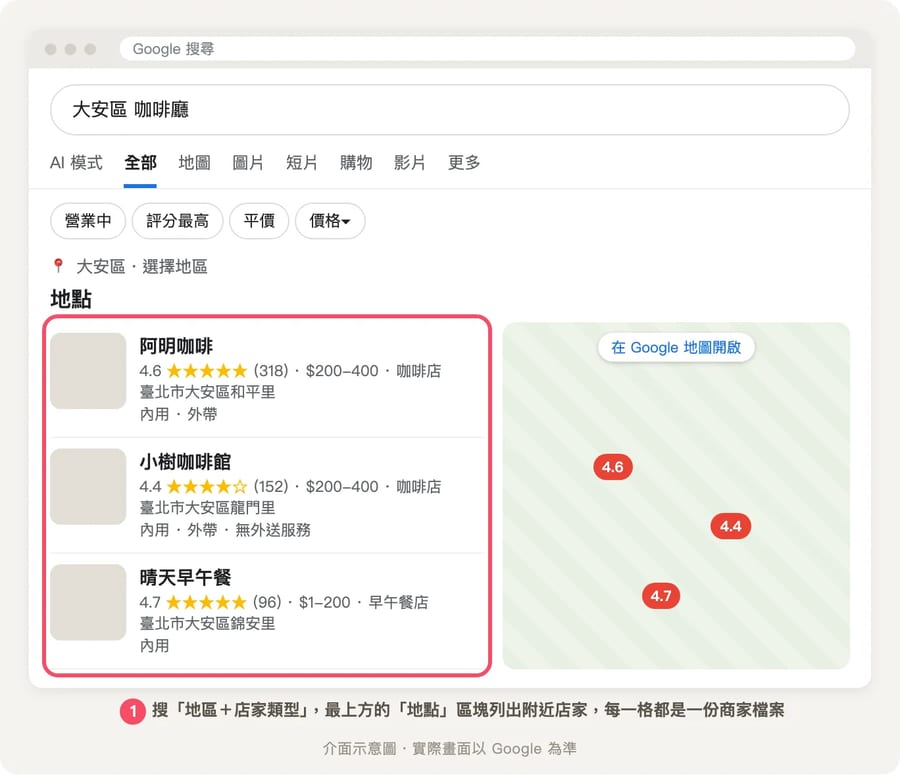Toggle the 平價 budget filter chip
900x776 pixels.
pos(259,220)
